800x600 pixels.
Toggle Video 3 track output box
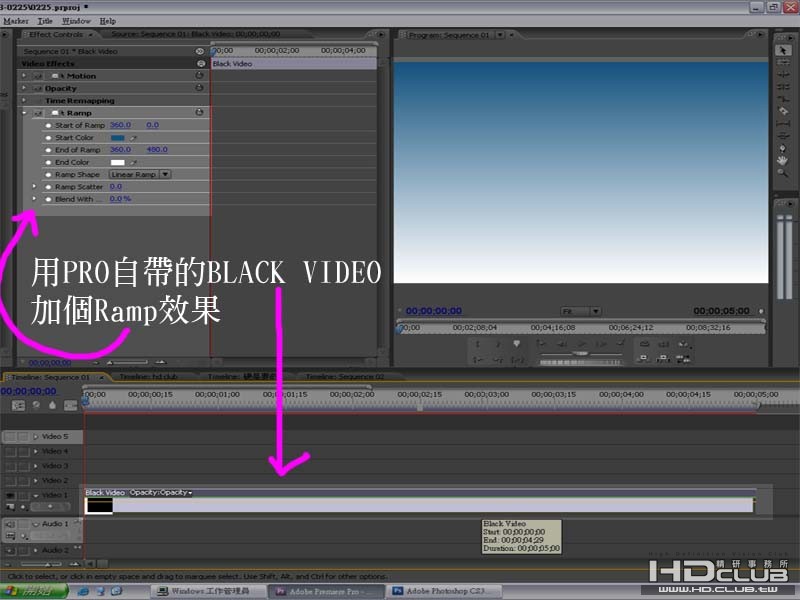tap(10, 466)
